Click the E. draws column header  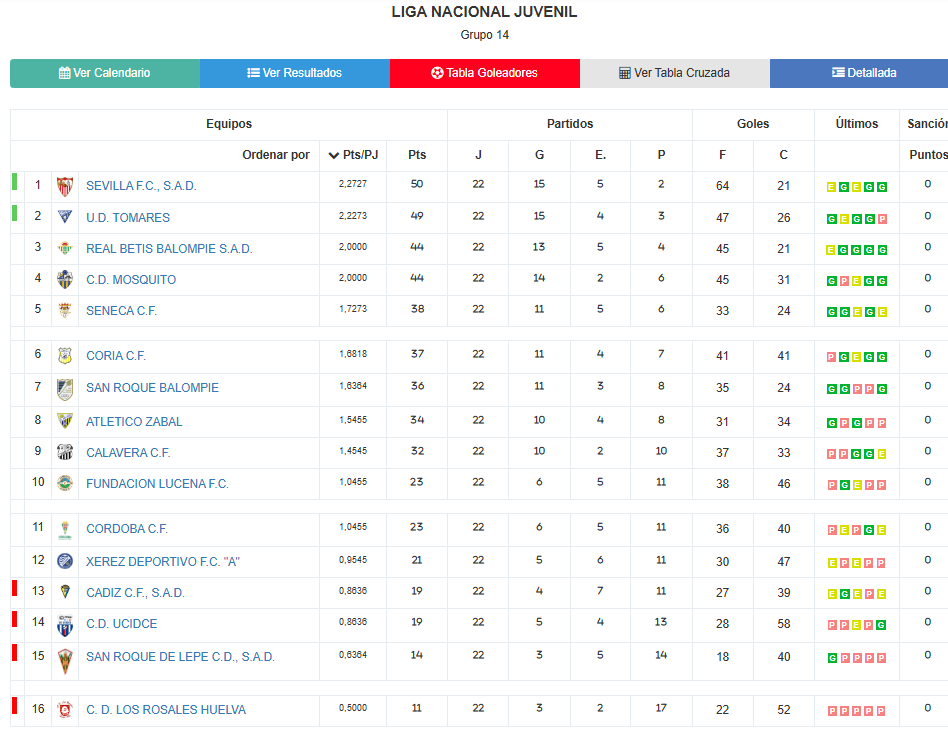[600, 155]
